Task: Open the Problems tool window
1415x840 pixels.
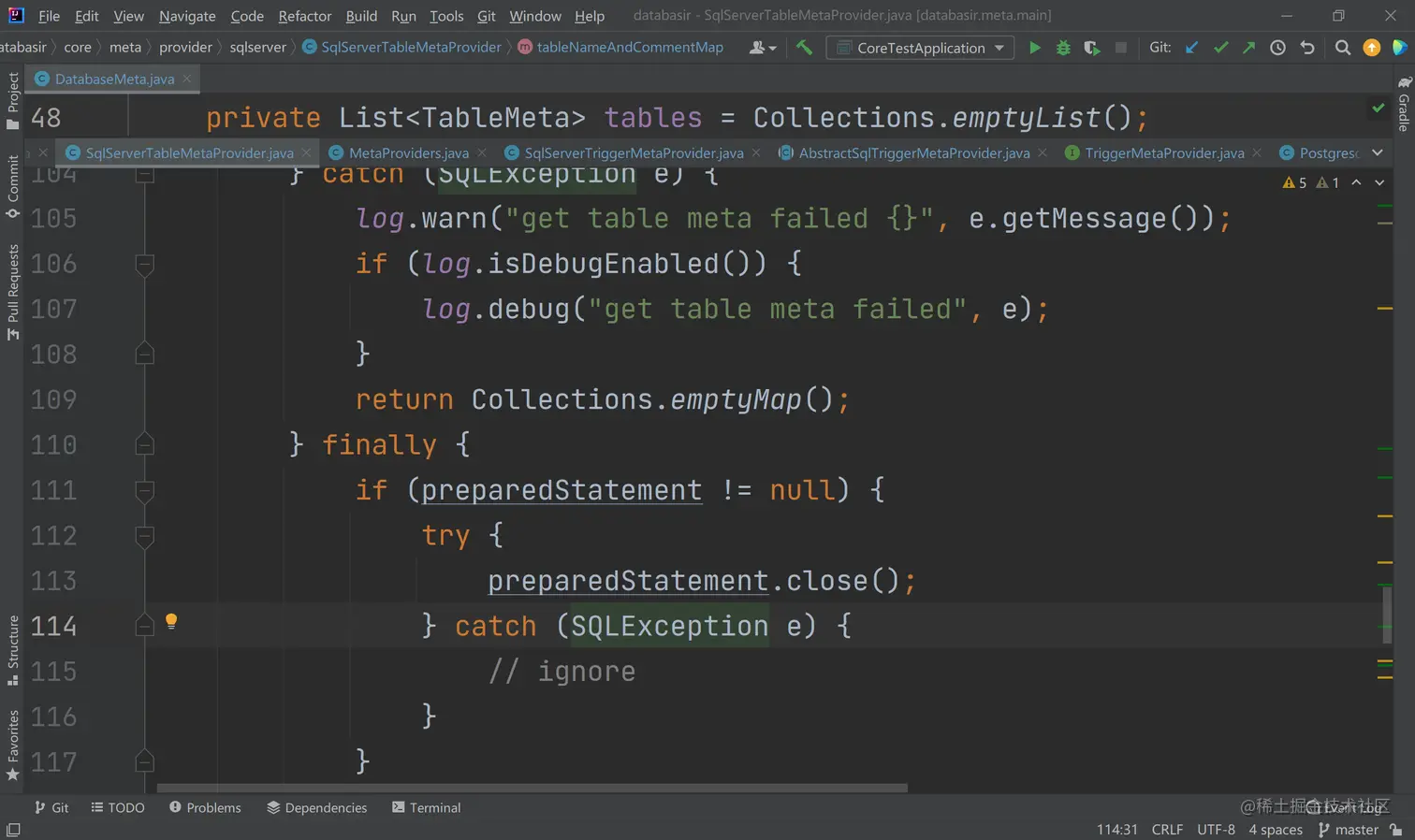Action: [205, 807]
